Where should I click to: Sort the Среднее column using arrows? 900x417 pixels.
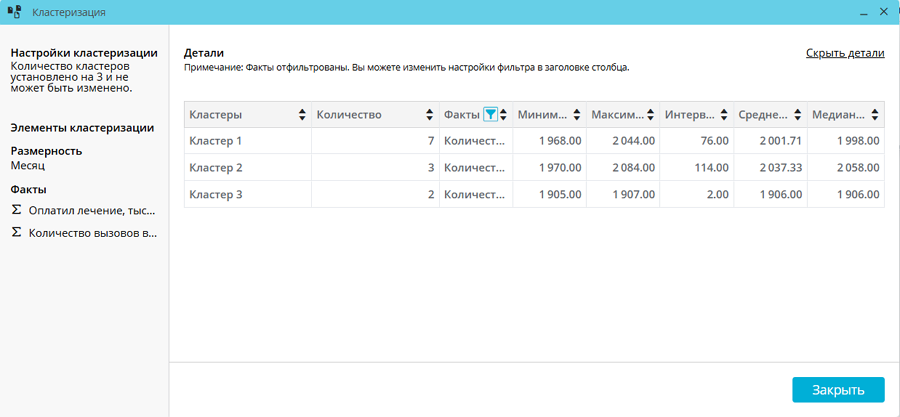[798, 115]
